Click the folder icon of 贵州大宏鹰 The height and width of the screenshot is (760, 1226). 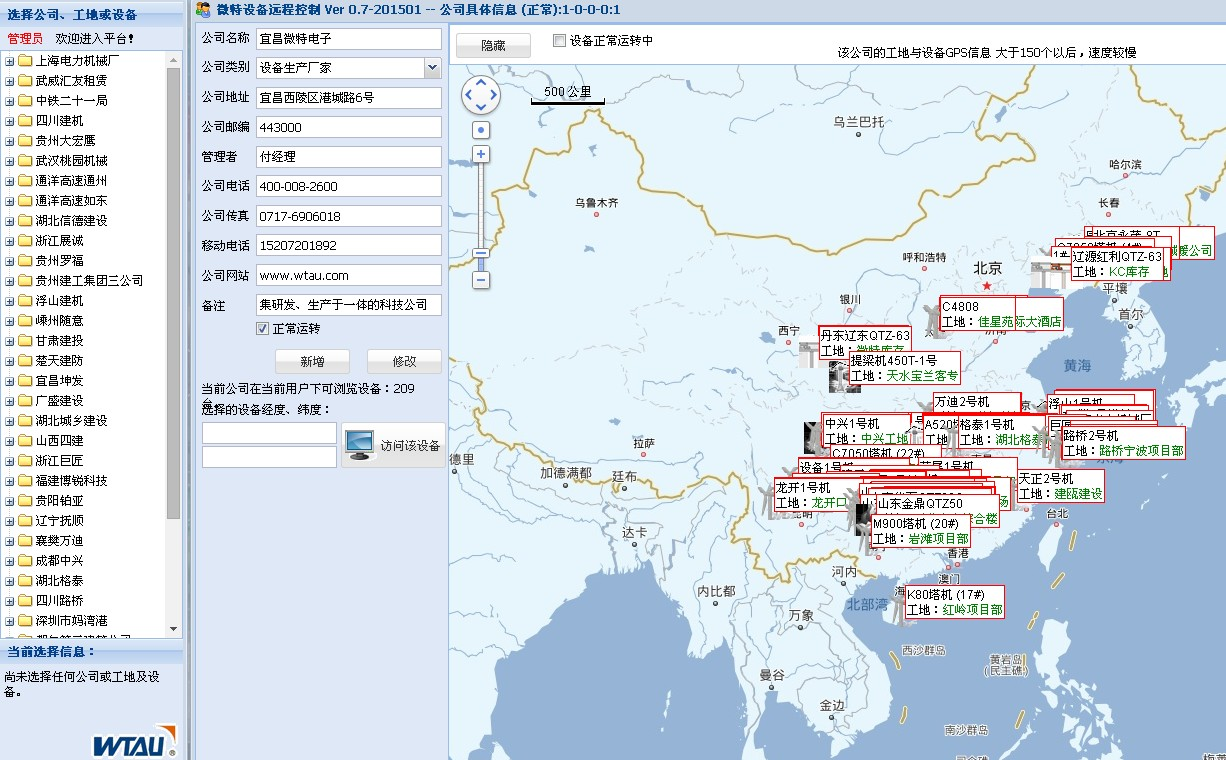point(25,141)
